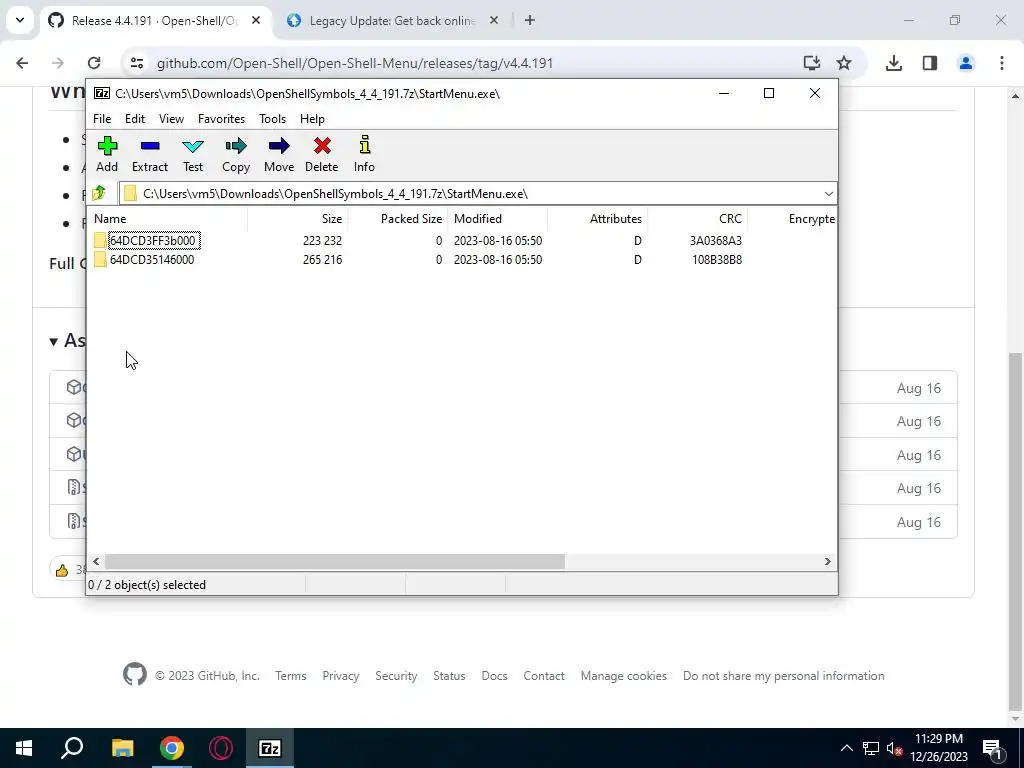Sort by Packed Size column header
Viewport: 1024px width, 768px height.
tap(398, 219)
